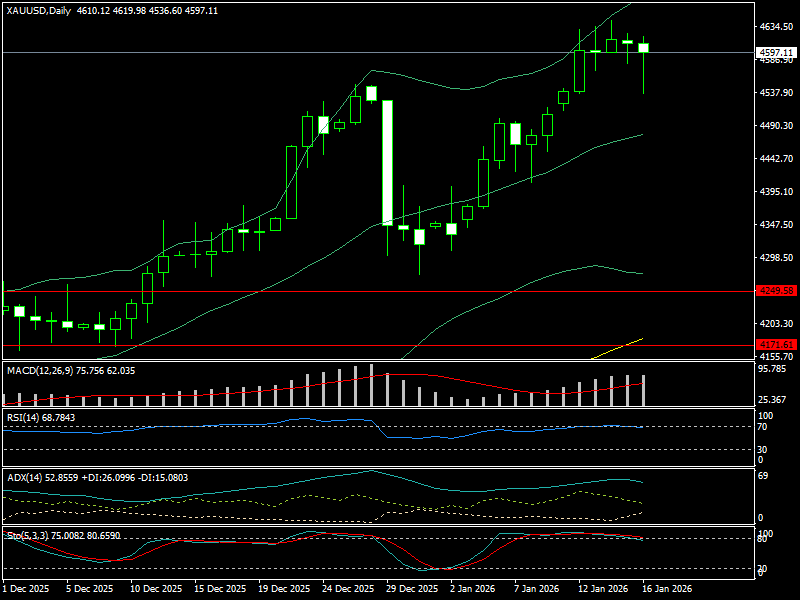Select the red 4249.58 price level tag
800x600 pixels.
776,291
